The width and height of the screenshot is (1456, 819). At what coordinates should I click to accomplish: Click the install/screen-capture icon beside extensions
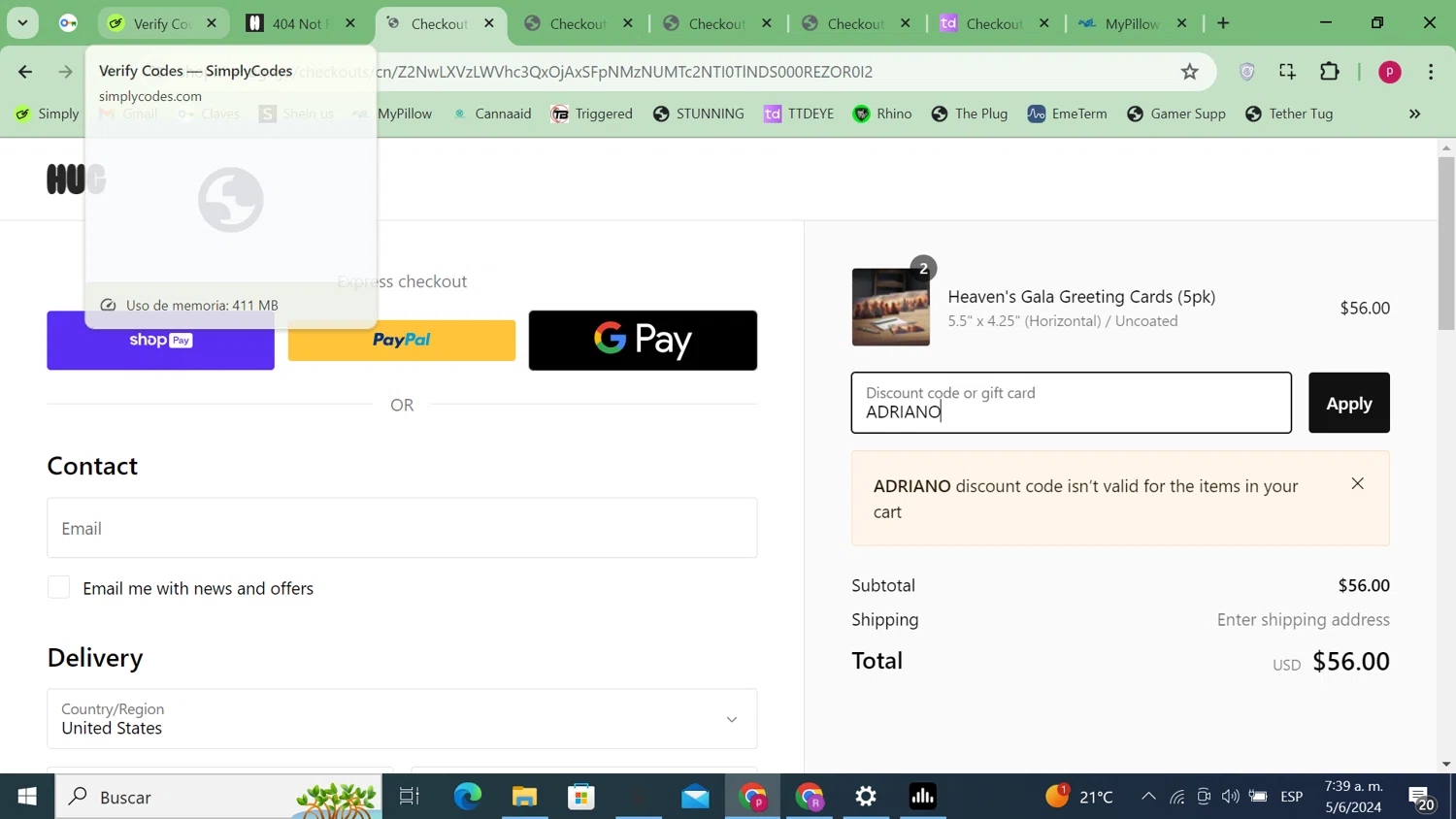tap(1287, 72)
